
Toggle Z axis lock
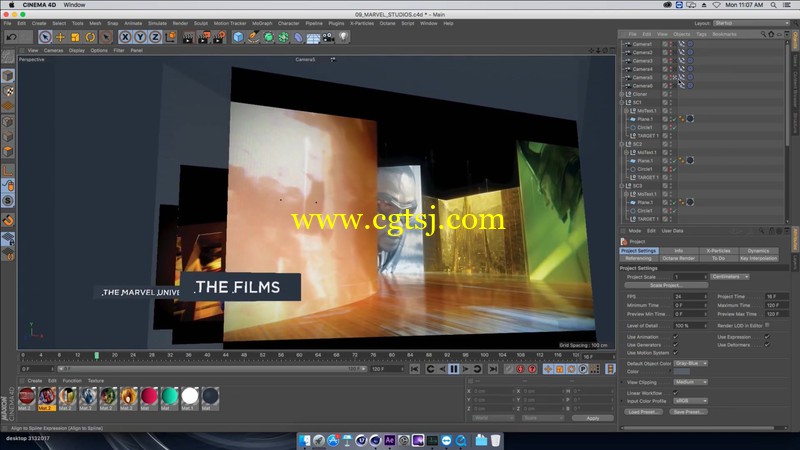point(155,37)
